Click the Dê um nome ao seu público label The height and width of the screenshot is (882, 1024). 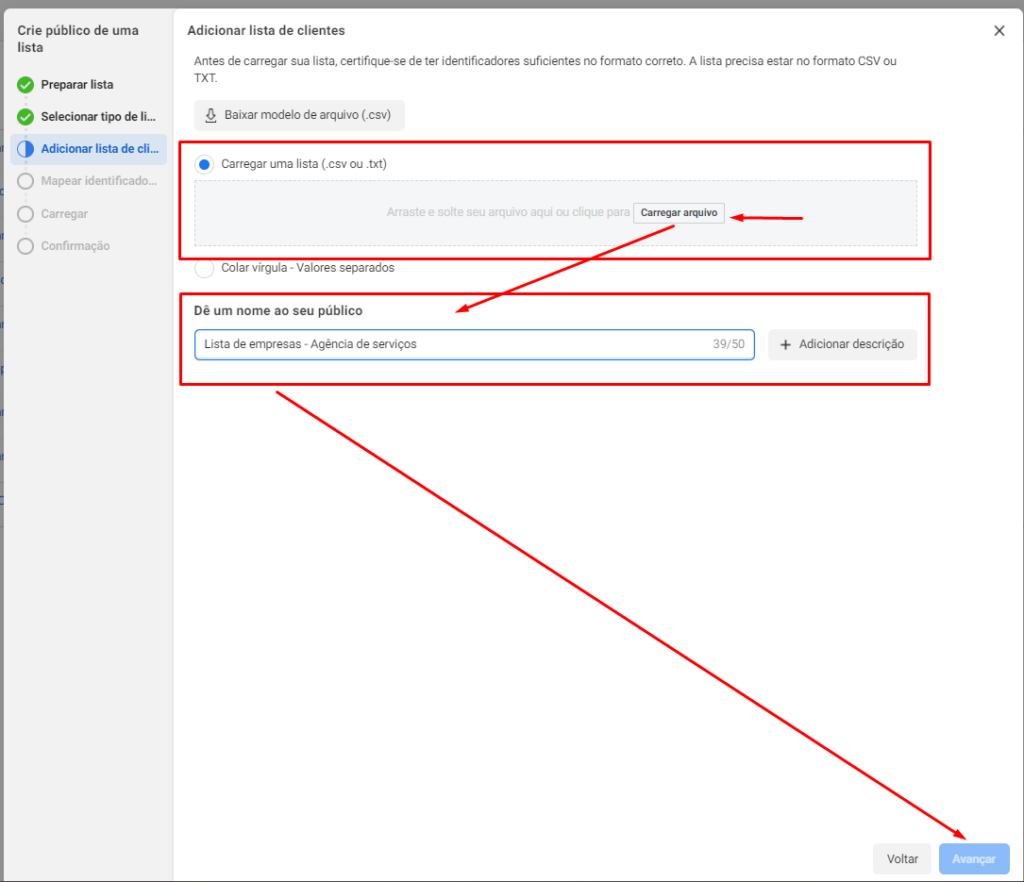pyautogui.click(x=278, y=311)
